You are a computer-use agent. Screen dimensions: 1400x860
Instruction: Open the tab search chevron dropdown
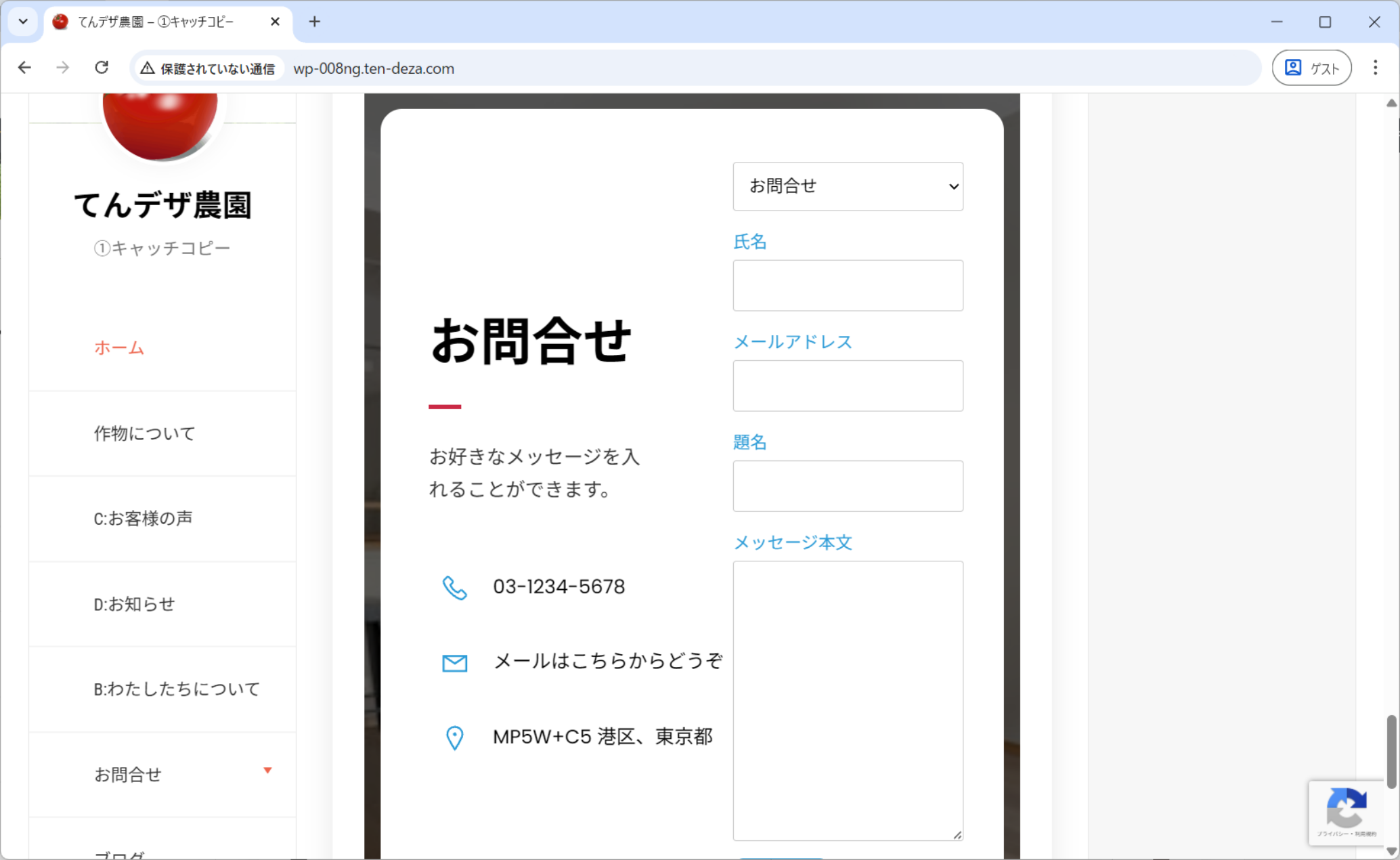tap(23, 22)
